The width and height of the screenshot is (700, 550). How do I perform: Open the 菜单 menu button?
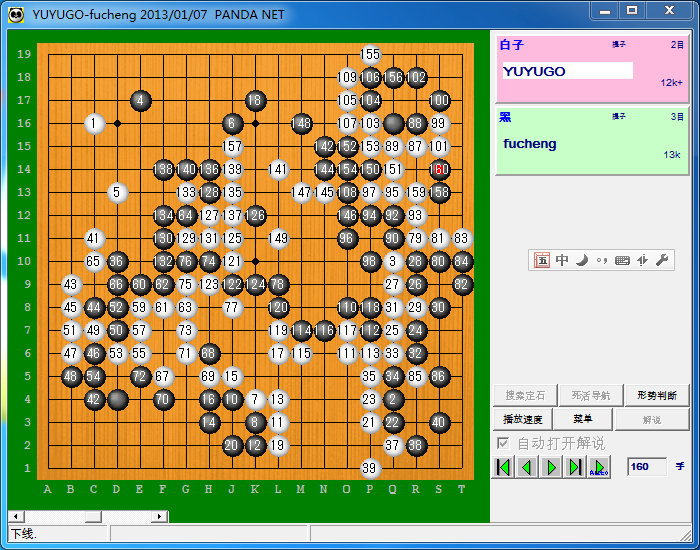(583, 419)
